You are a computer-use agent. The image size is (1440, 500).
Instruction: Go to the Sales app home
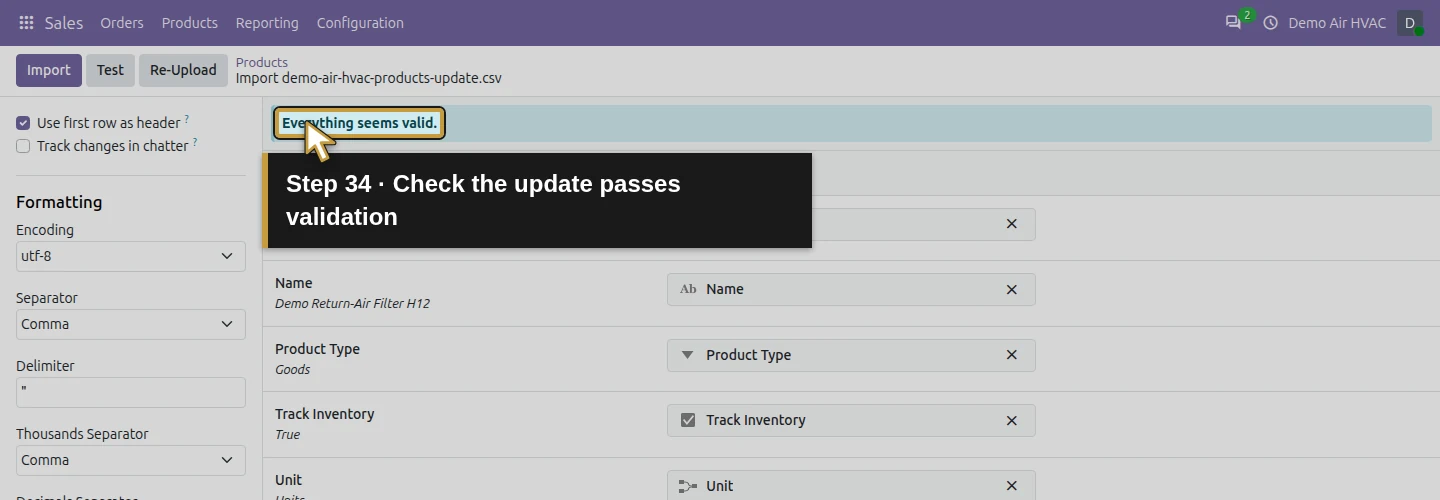(64, 22)
